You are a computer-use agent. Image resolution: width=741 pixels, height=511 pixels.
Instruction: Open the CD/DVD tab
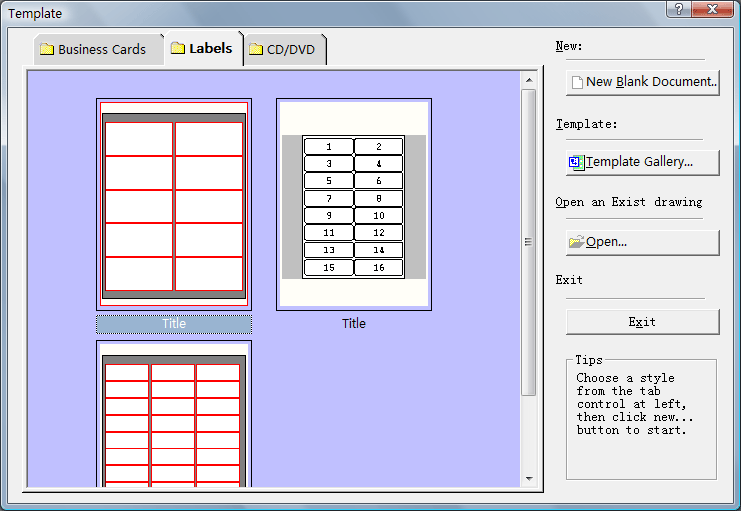(285, 49)
